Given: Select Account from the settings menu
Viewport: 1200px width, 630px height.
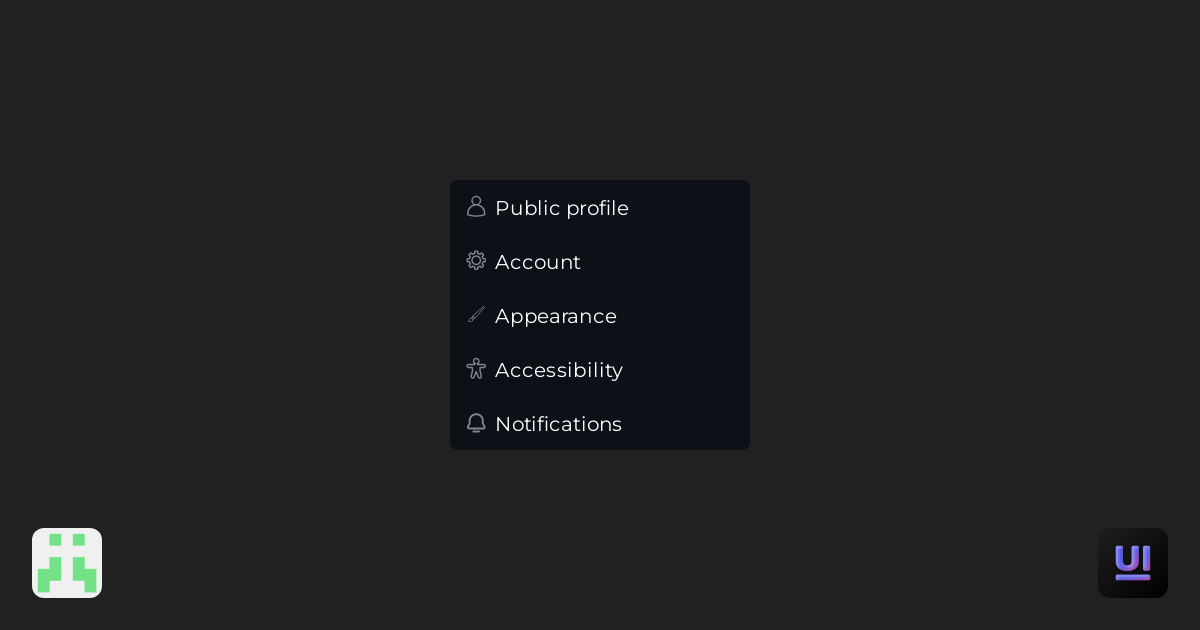Looking at the screenshot, I should pyautogui.click(x=537, y=262).
